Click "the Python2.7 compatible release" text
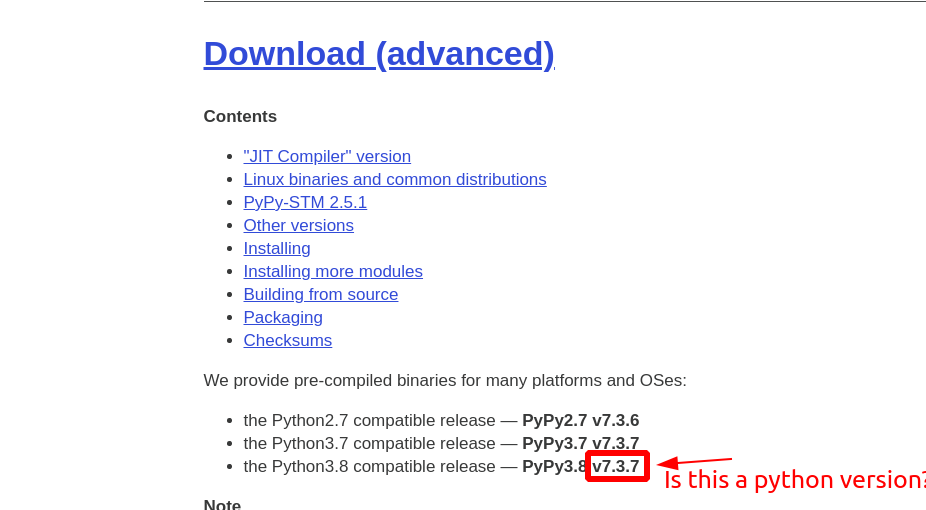926x510 pixels. coord(370,420)
